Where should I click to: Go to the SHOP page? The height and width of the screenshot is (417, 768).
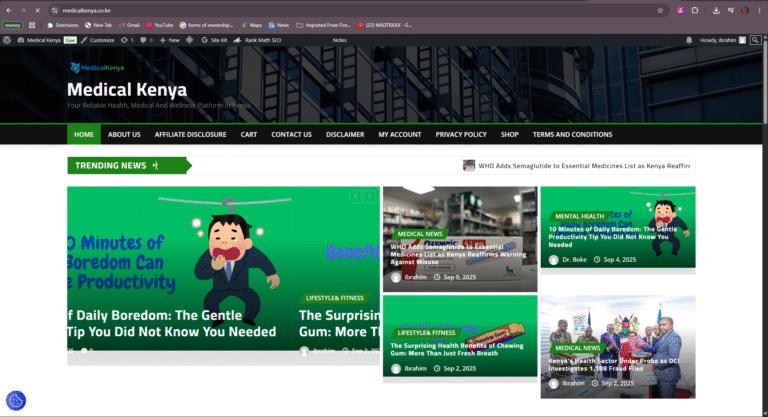point(509,134)
